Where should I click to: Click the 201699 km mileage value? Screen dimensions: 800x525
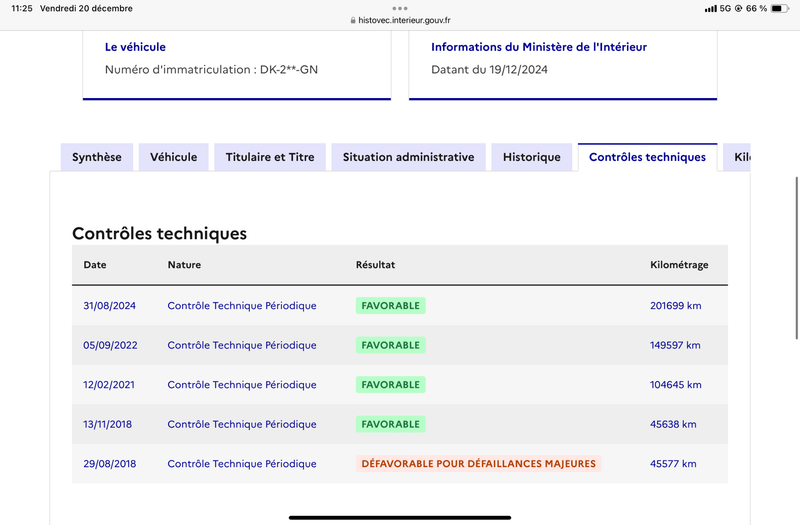[676, 306]
